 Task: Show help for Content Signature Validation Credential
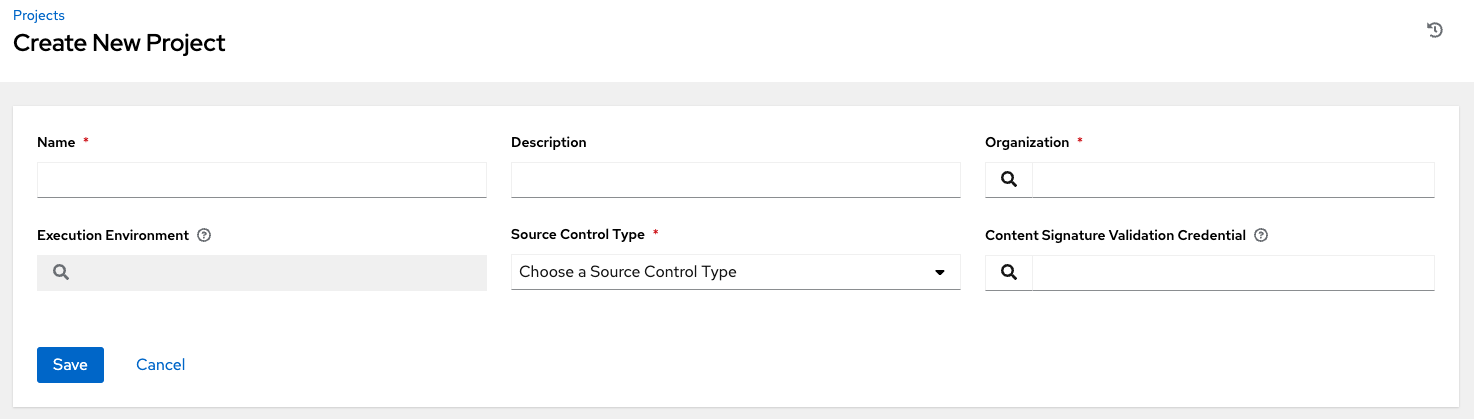tap(1261, 236)
